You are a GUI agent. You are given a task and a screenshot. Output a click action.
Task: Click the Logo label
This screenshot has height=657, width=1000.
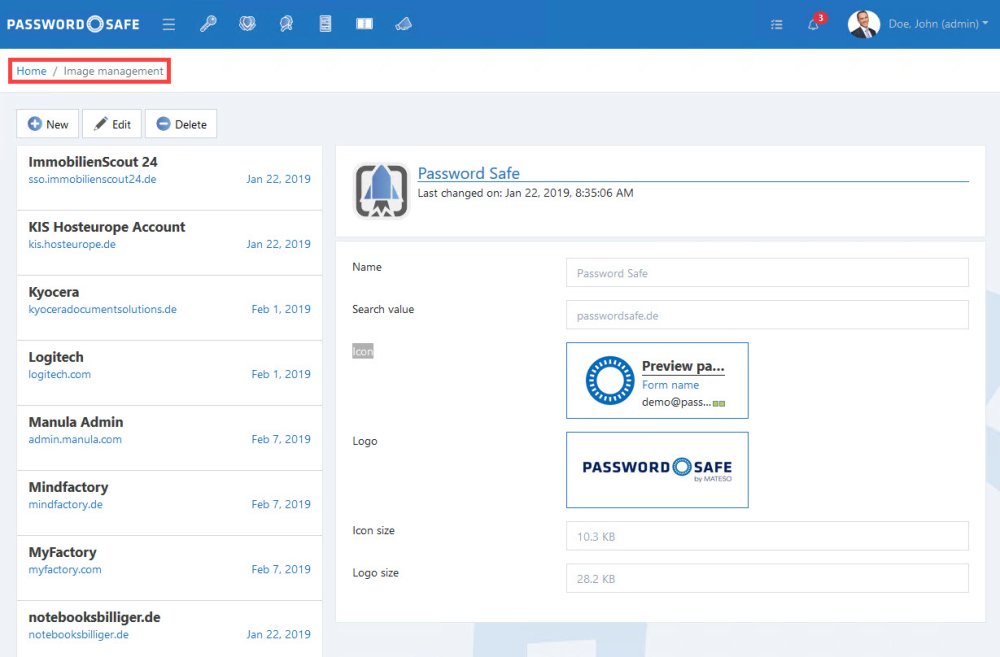(365, 441)
